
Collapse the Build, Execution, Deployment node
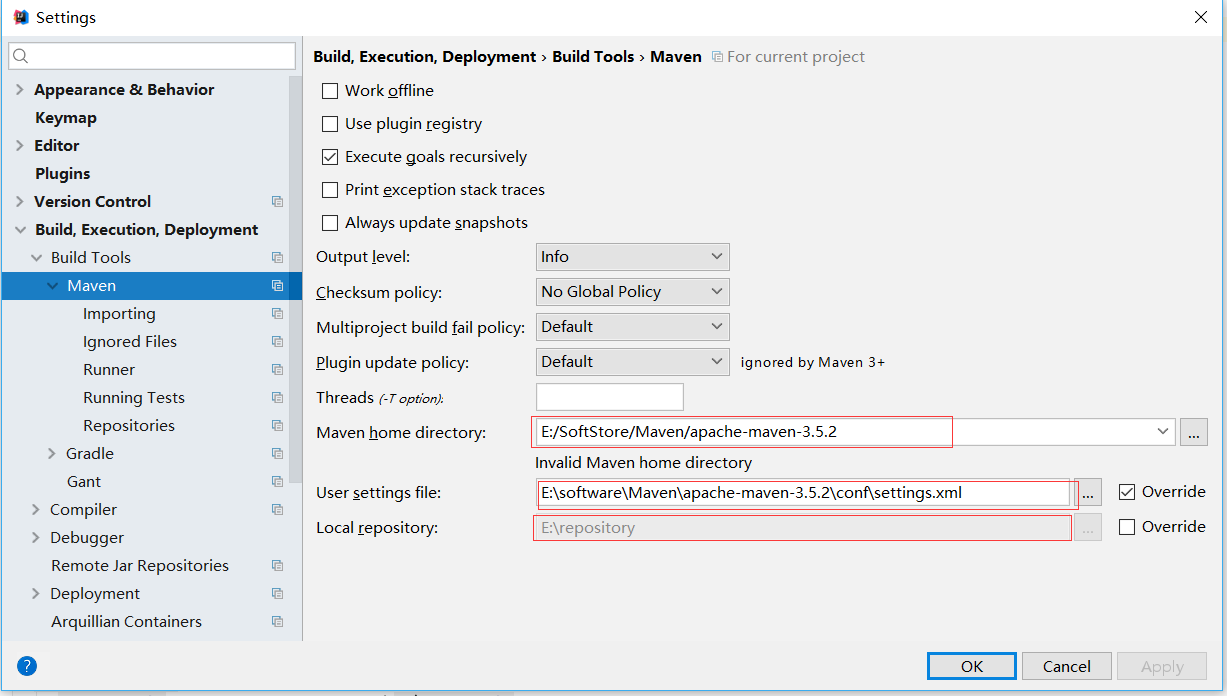[x=20, y=230]
